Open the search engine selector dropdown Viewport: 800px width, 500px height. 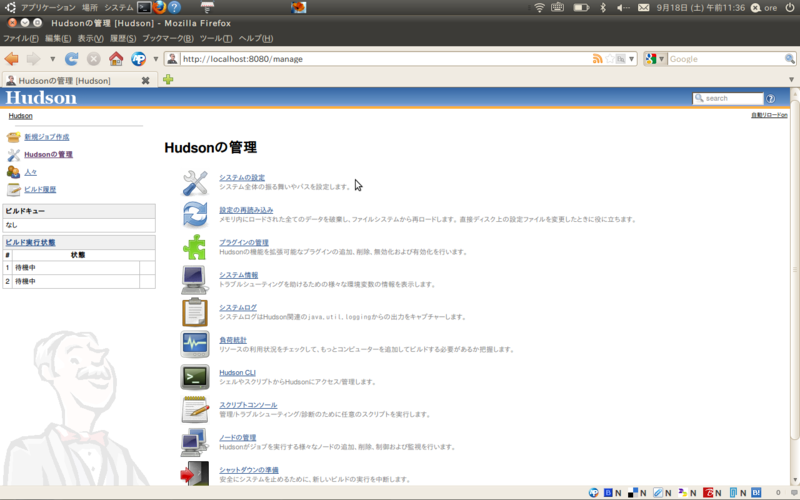tap(655, 59)
